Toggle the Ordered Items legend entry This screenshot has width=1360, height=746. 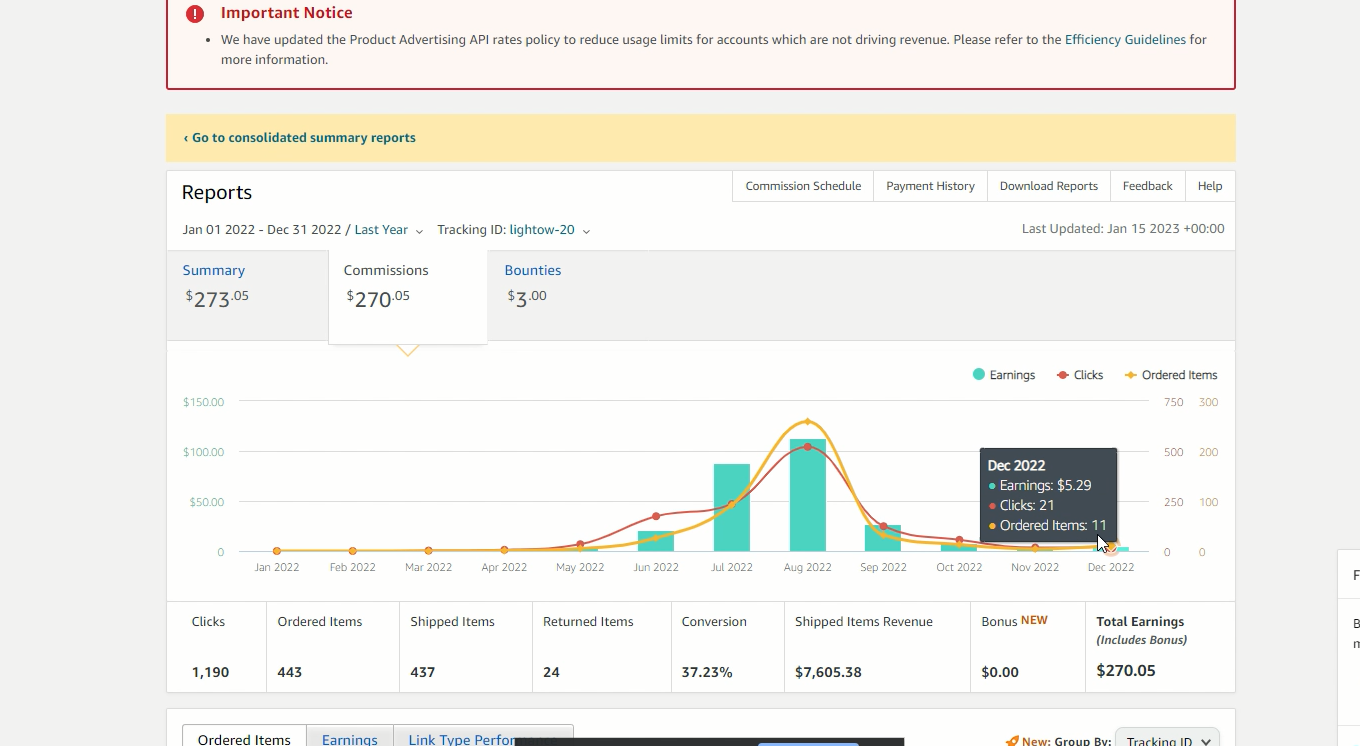pos(1171,375)
